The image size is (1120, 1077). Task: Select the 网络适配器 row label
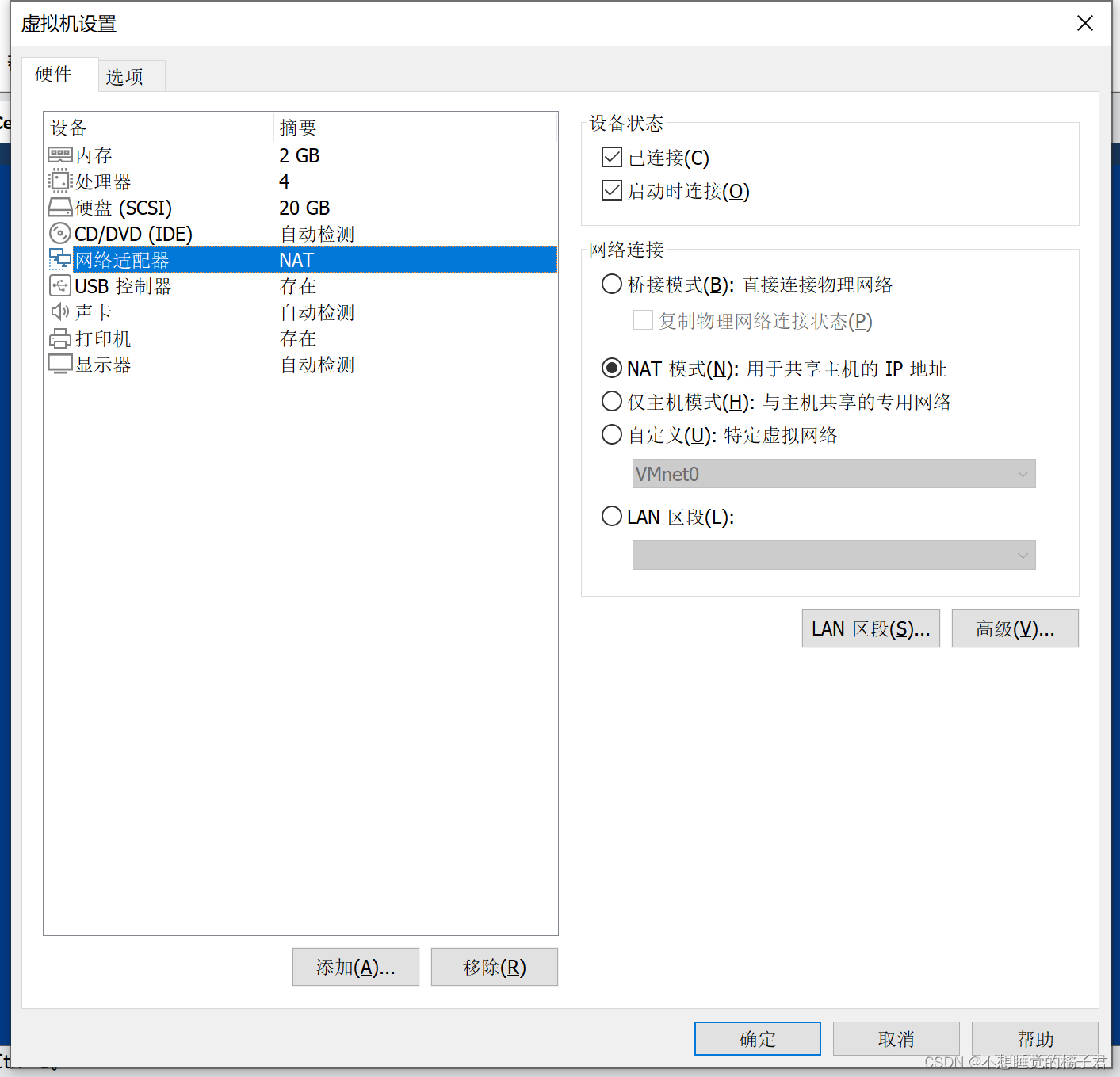(122, 260)
